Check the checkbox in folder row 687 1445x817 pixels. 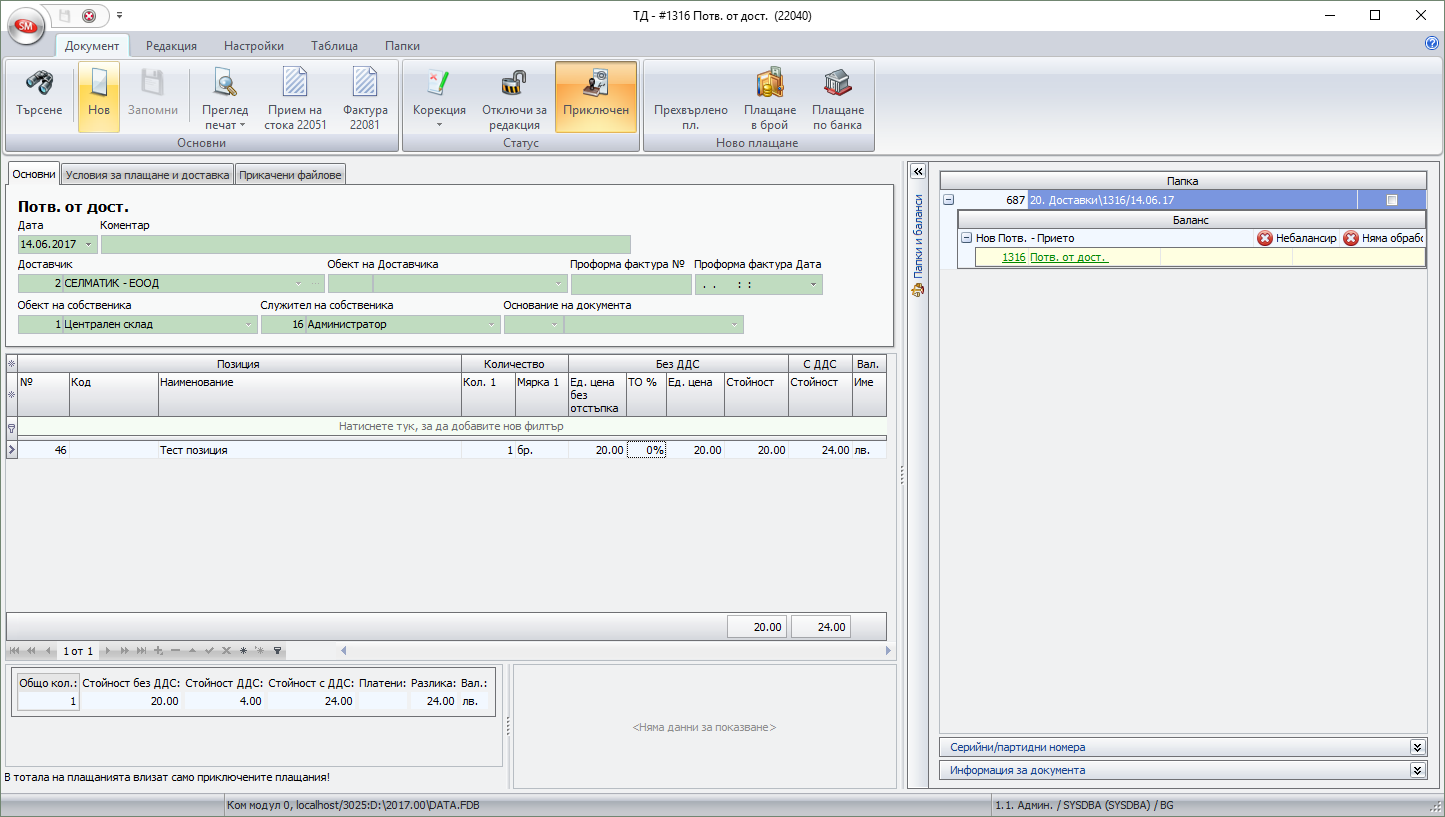(1391, 200)
